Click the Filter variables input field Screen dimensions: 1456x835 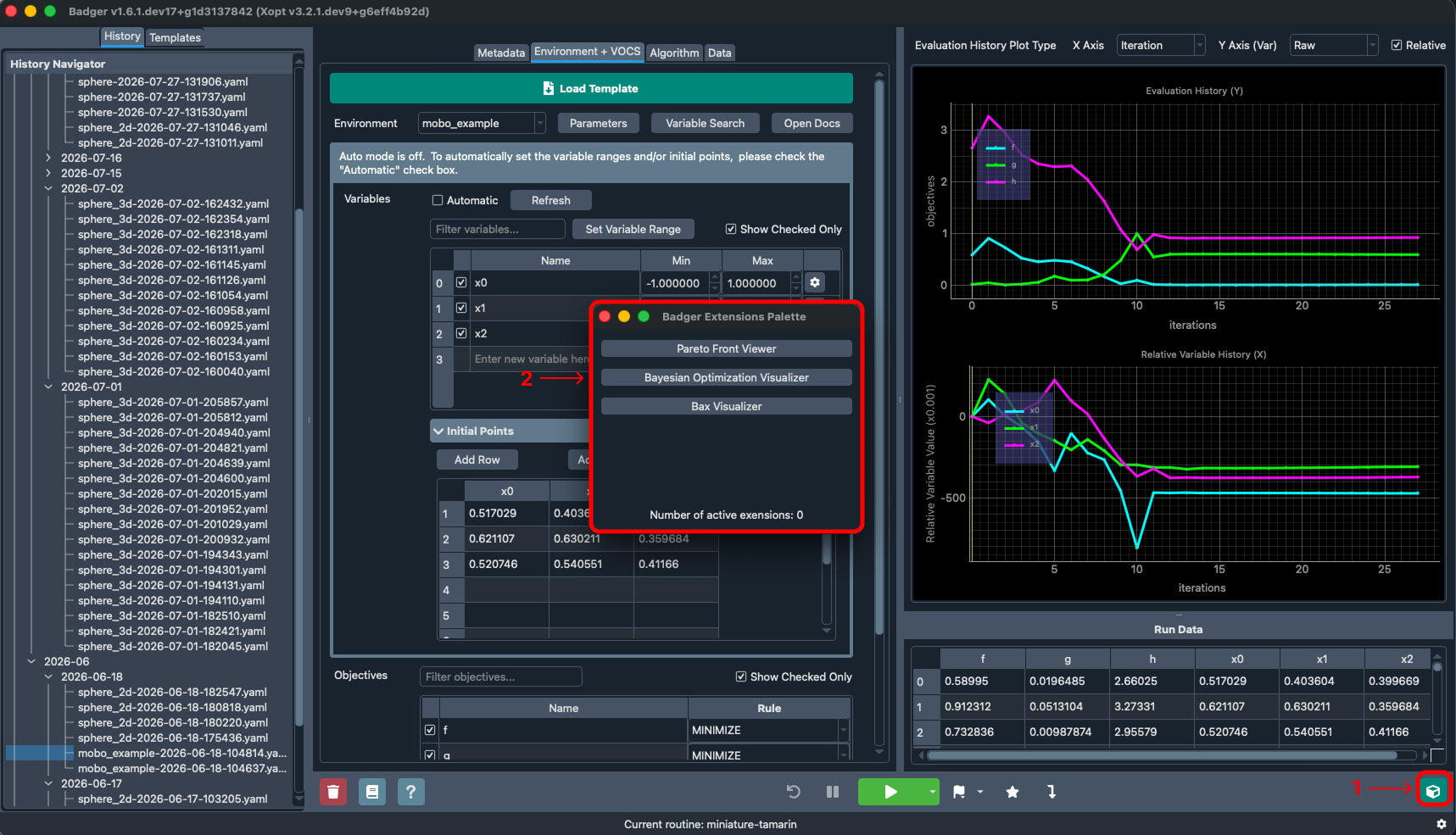click(498, 229)
